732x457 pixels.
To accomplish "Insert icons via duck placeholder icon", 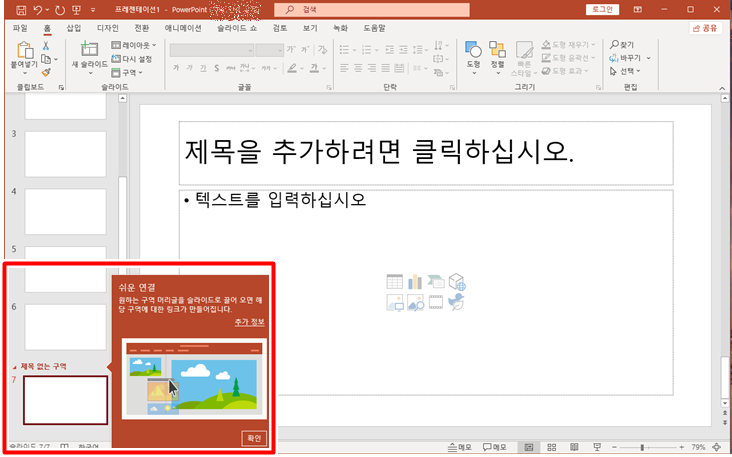I will point(456,302).
